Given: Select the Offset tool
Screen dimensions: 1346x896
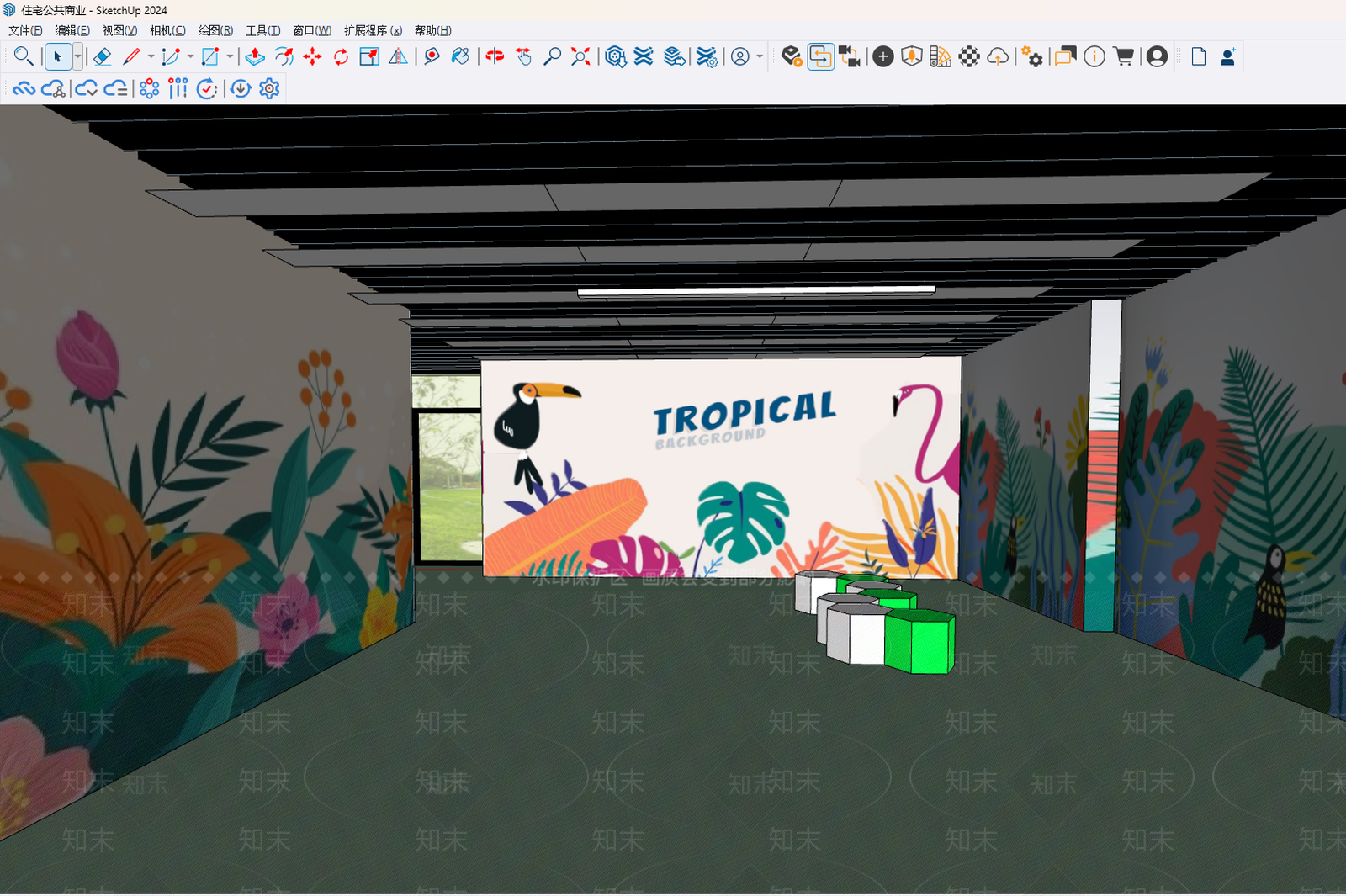Looking at the screenshot, I should (x=284, y=56).
